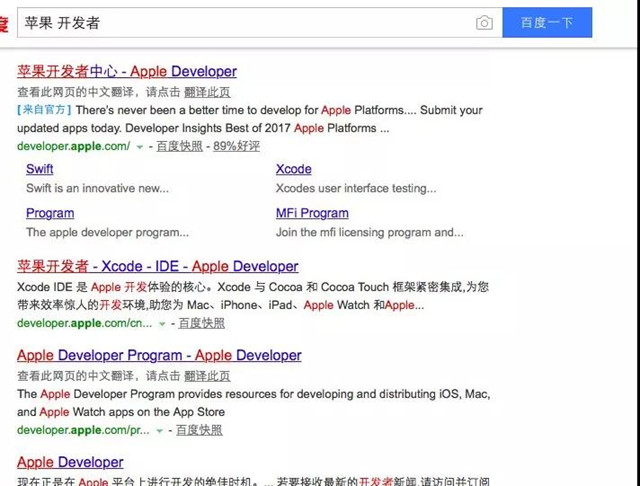Viewport: 640px width, 486px height.
Task: Click text 'The apple developer program...'
Action: click(x=107, y=232)
